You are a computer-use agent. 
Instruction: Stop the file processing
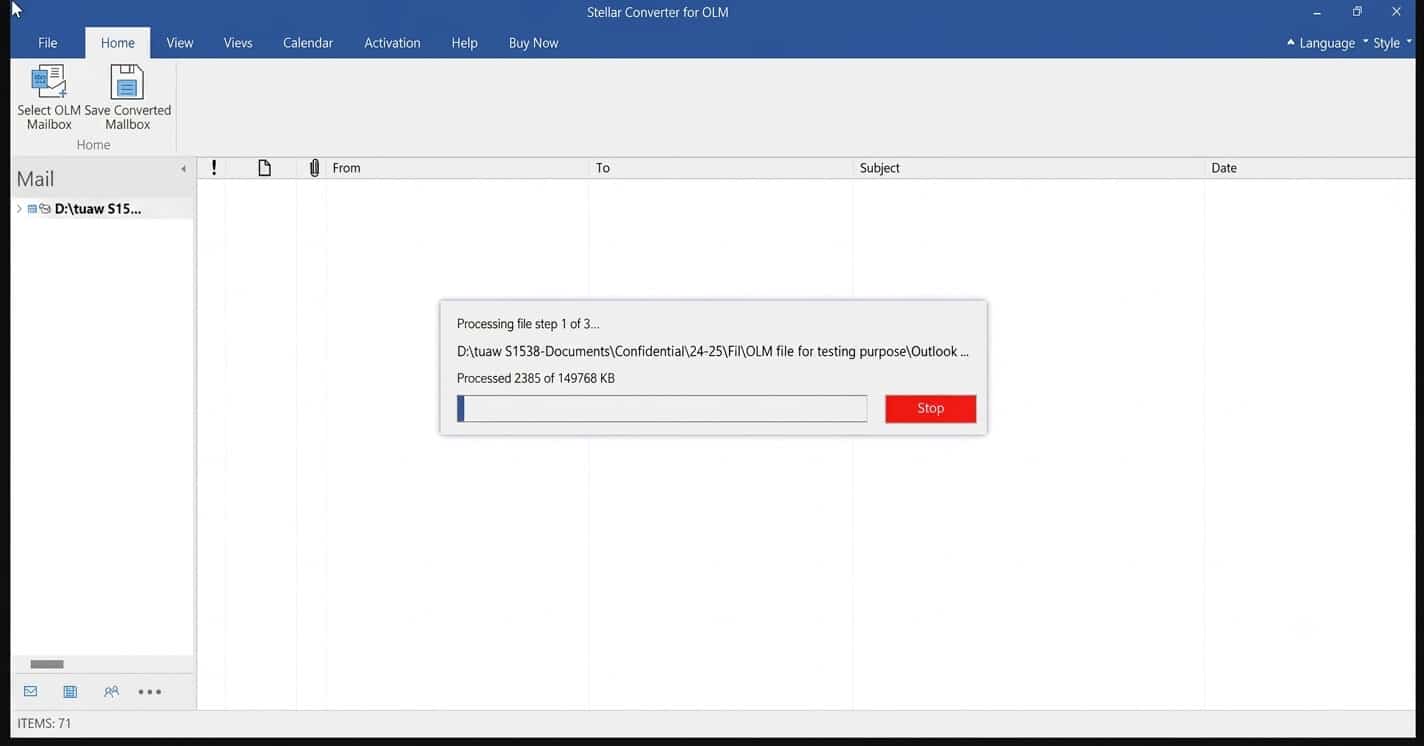930,408
